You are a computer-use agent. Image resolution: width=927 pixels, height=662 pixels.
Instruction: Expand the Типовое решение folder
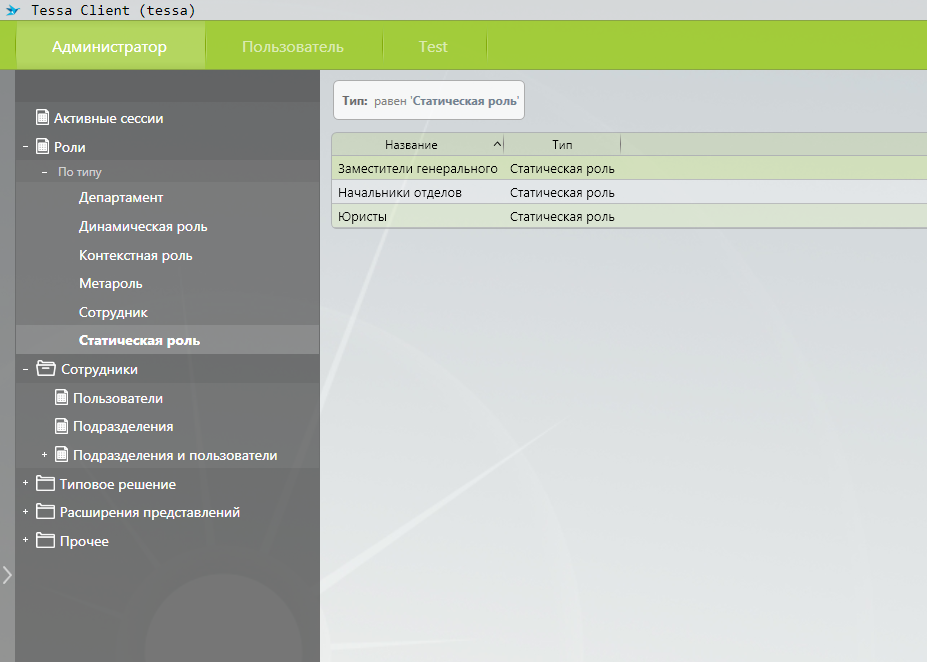coord(25,484)
